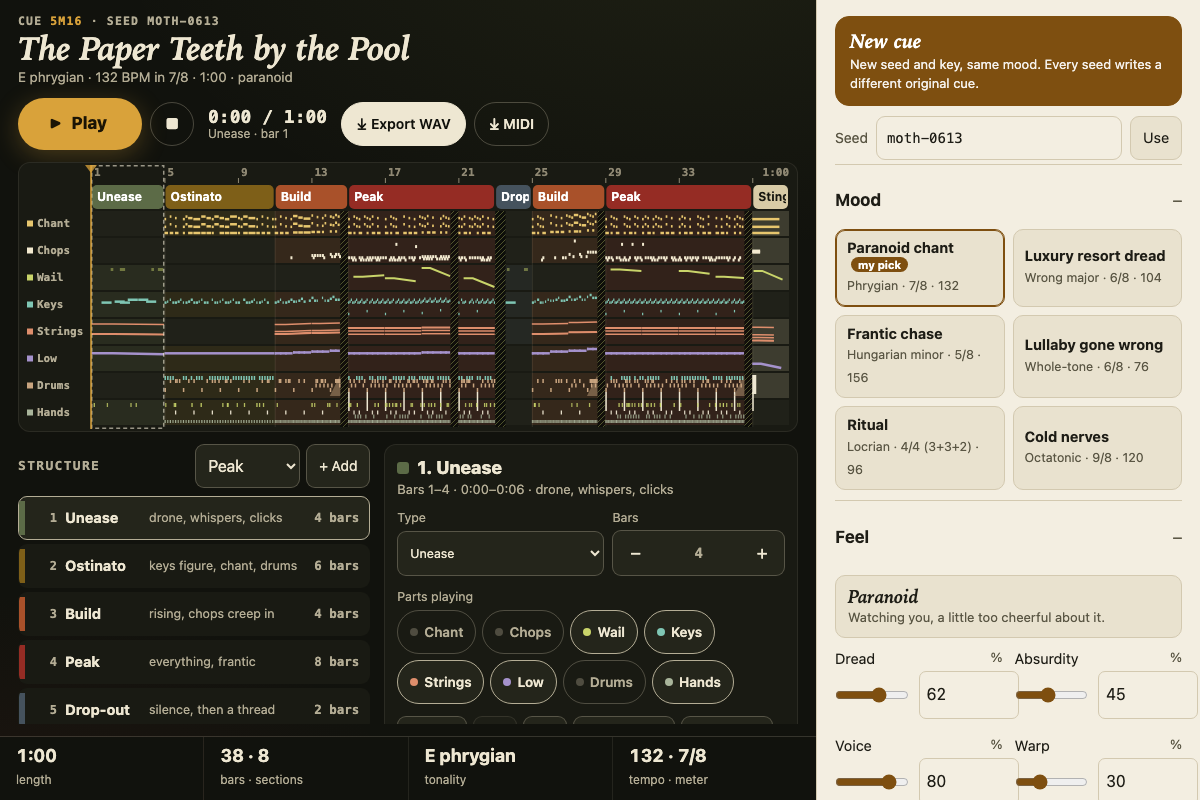This screenshot has height=800, width=1200.
Task: Click the Sting timeline section block
Action: click(x=771, y=197)
